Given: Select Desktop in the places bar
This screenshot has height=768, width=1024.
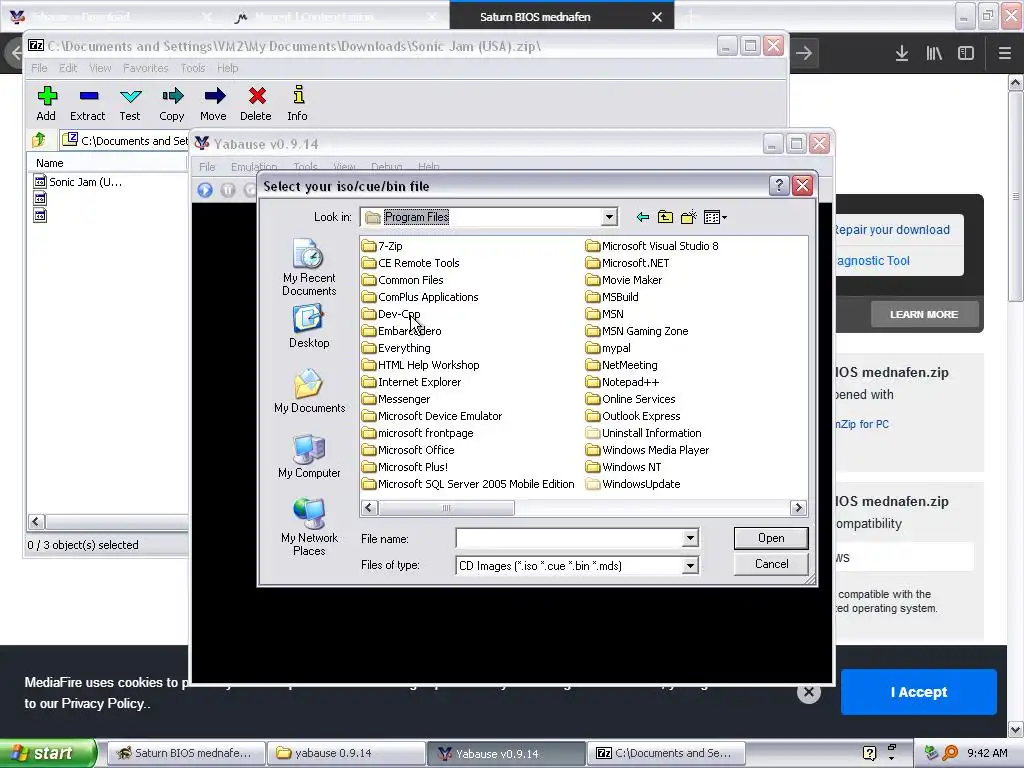Looking at the screenshot, I should [309, 327].
